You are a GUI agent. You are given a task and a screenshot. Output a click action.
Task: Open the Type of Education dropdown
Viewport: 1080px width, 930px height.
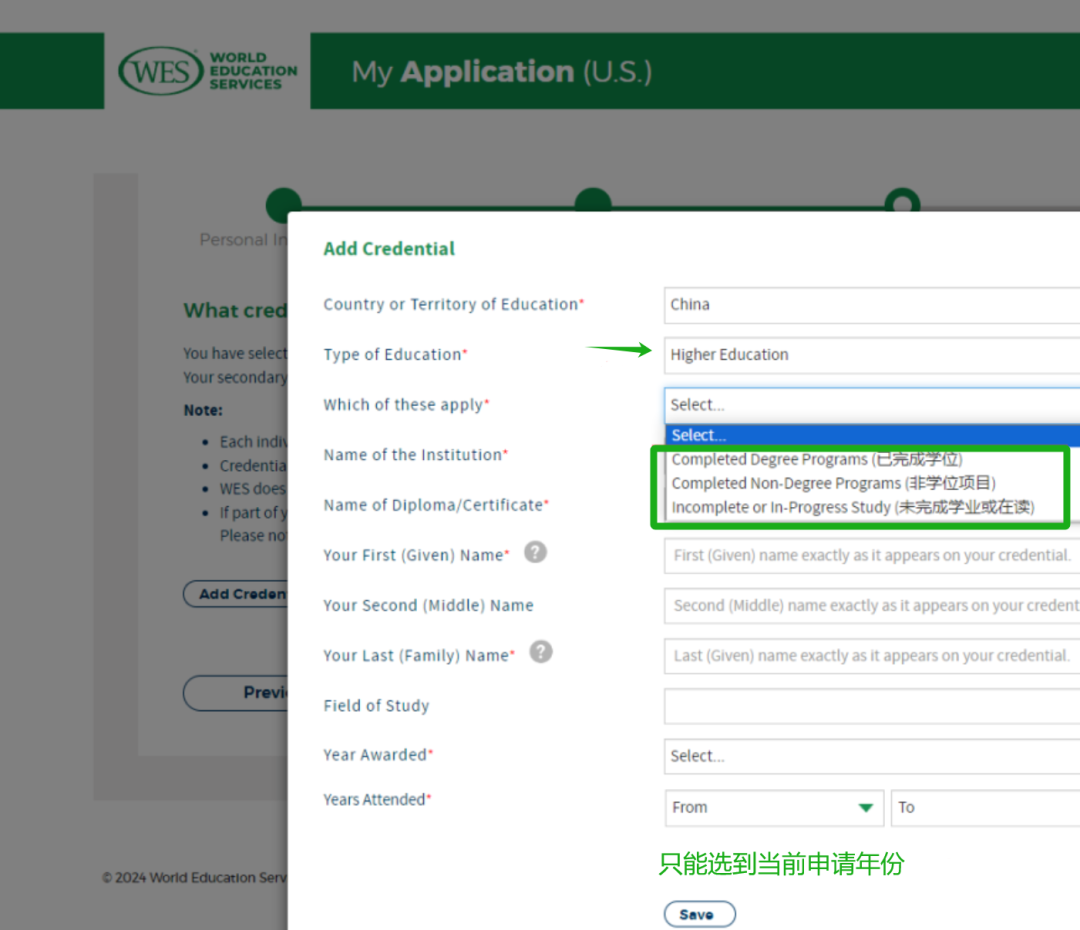coord(870,355)
